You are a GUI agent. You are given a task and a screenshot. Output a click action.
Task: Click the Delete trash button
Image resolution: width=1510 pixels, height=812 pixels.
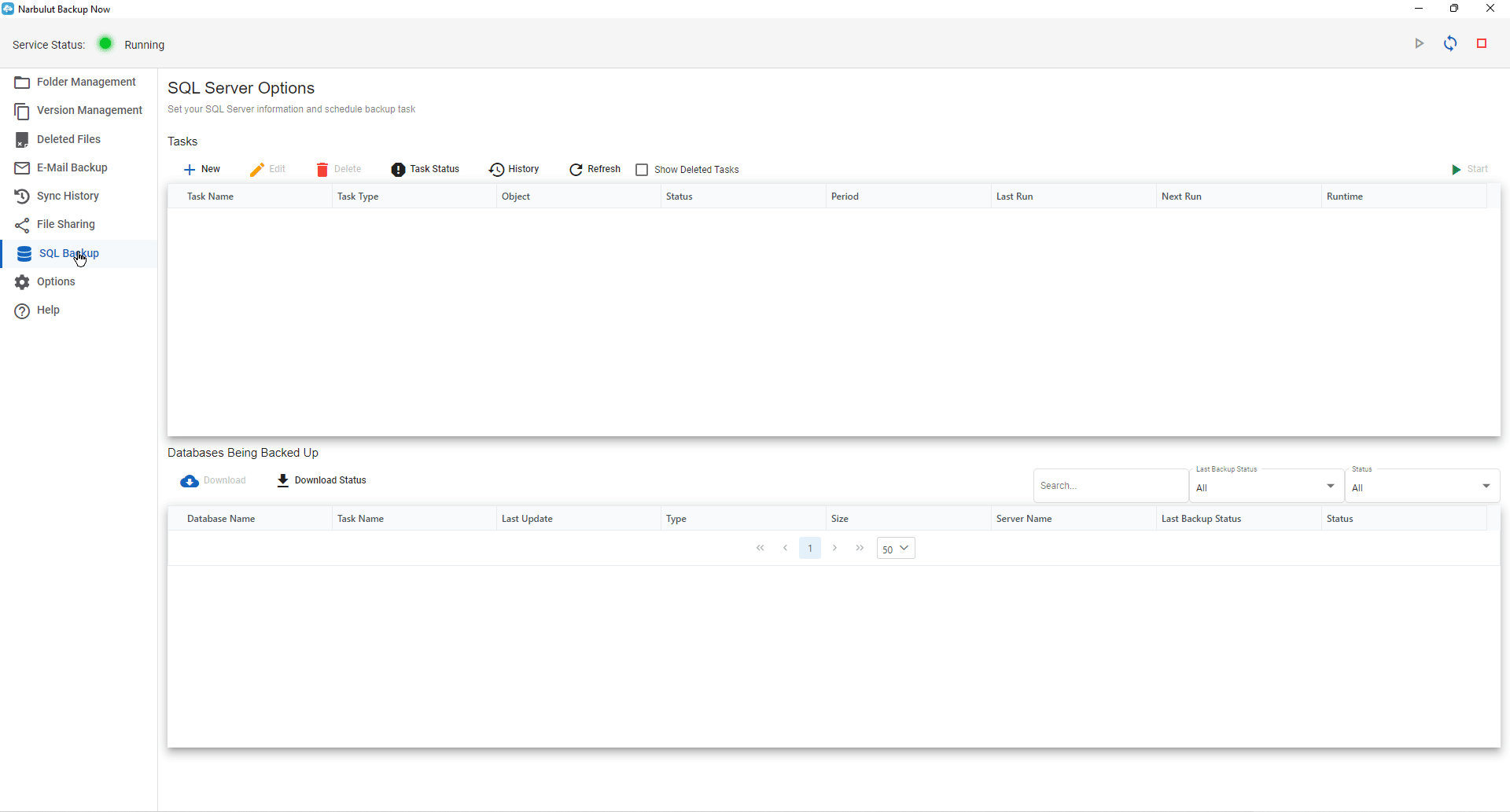339,169
